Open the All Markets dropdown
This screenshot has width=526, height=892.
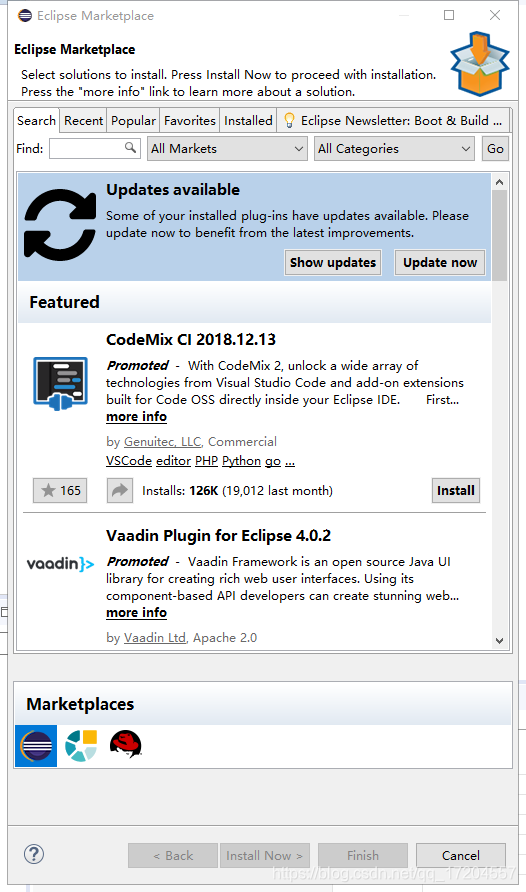pyautogui.click(x=227, y=148)
